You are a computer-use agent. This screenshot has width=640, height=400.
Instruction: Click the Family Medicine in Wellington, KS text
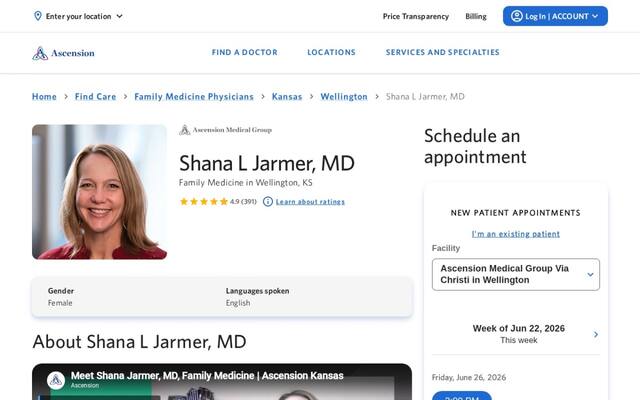tap(246, 183)
